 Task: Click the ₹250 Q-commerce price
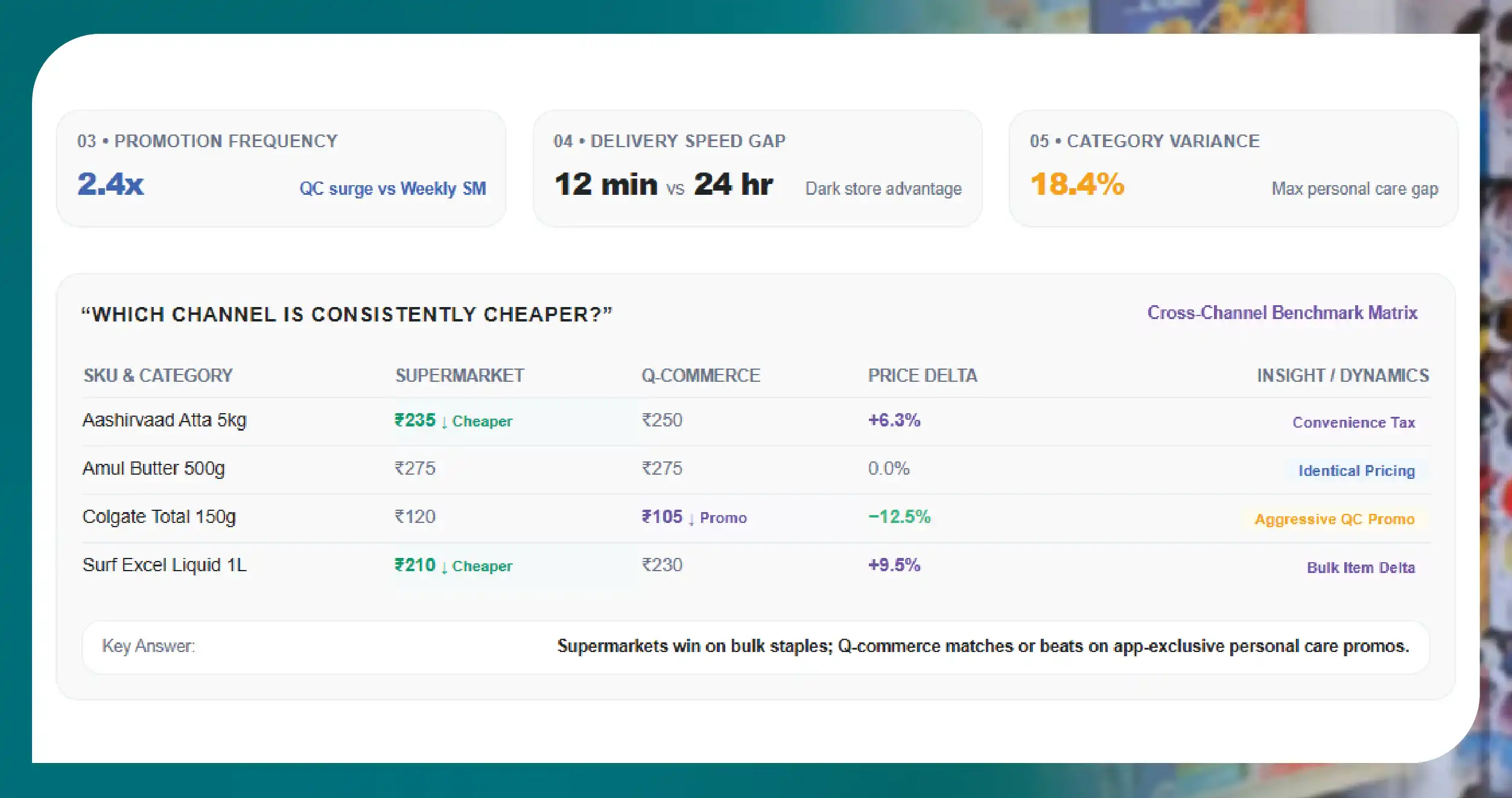(662, 420)
